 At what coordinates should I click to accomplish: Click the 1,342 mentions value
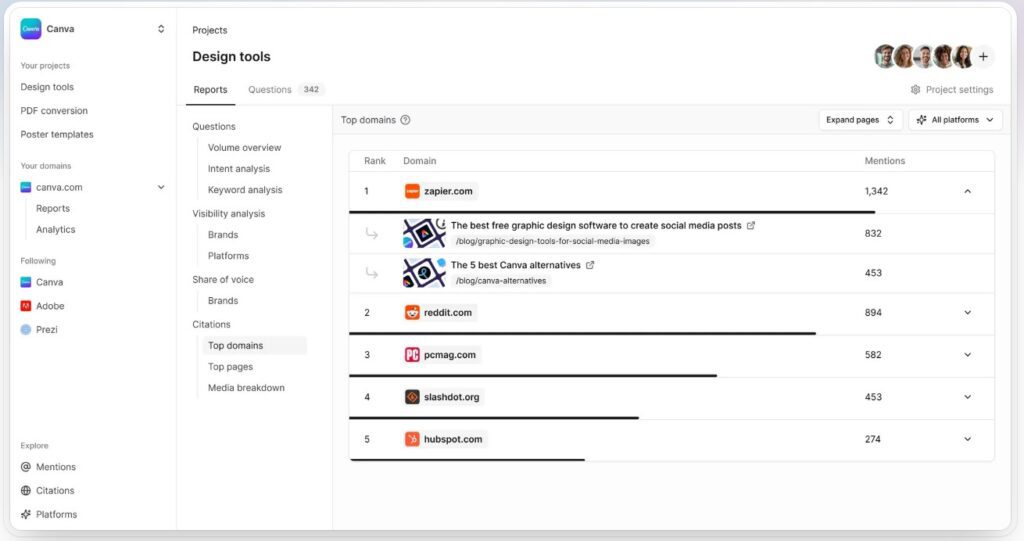(x=876, y=191)
